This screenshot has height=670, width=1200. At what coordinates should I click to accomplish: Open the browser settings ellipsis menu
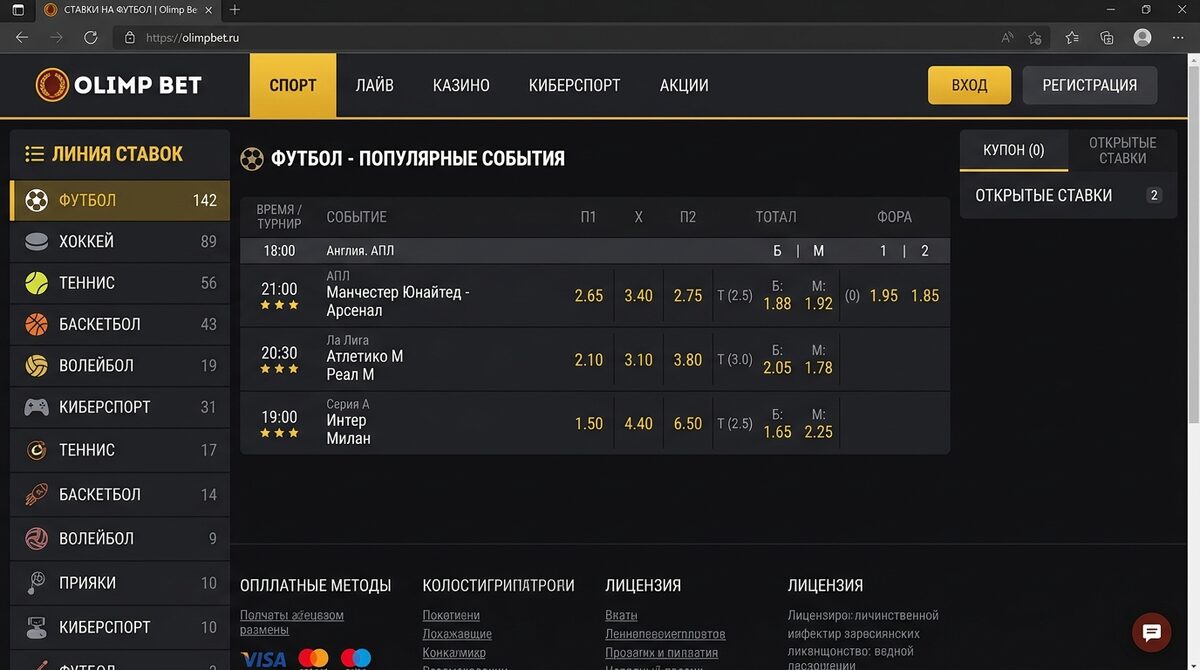[x=1178, y=38]
